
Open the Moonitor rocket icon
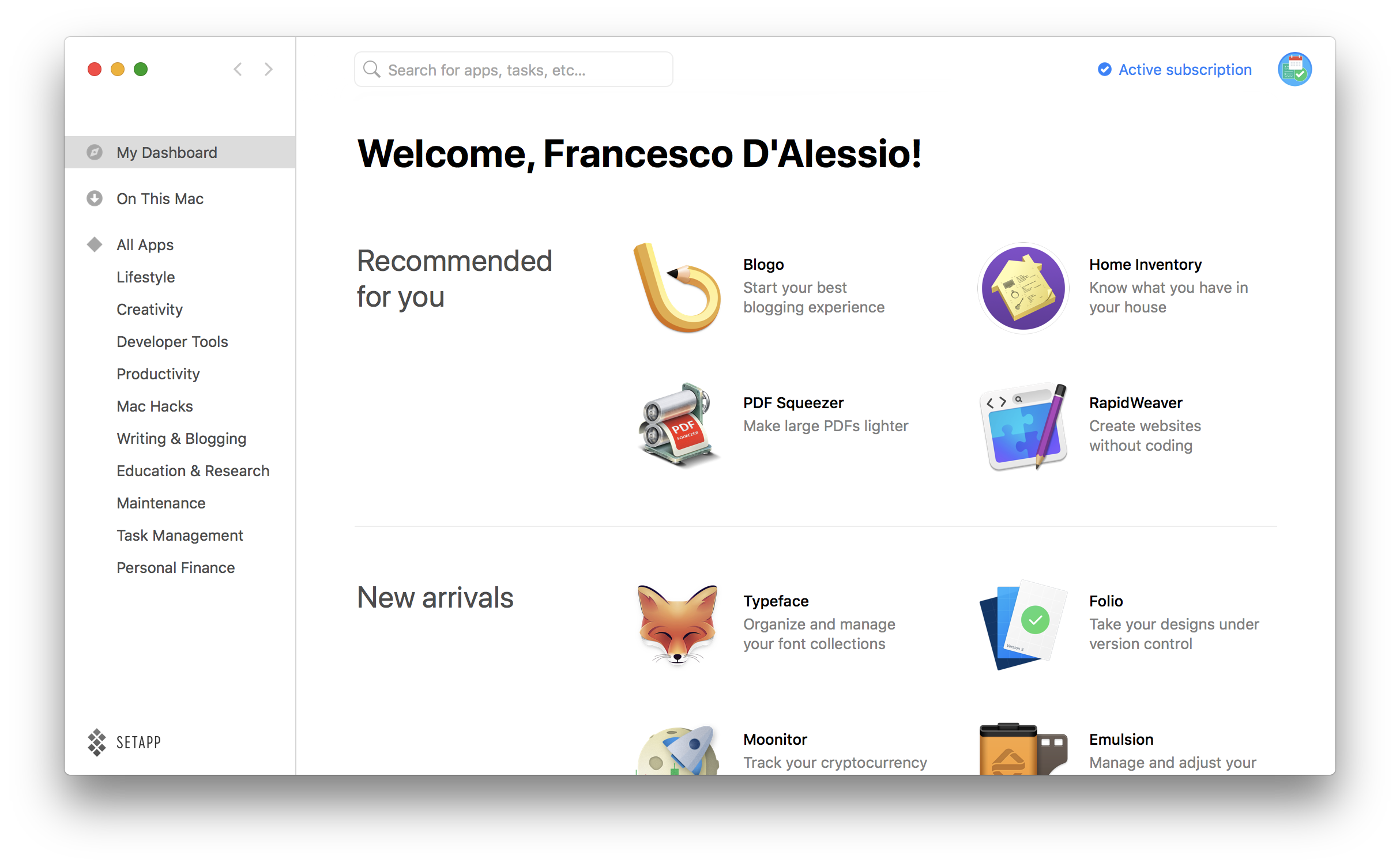(677, 749)
